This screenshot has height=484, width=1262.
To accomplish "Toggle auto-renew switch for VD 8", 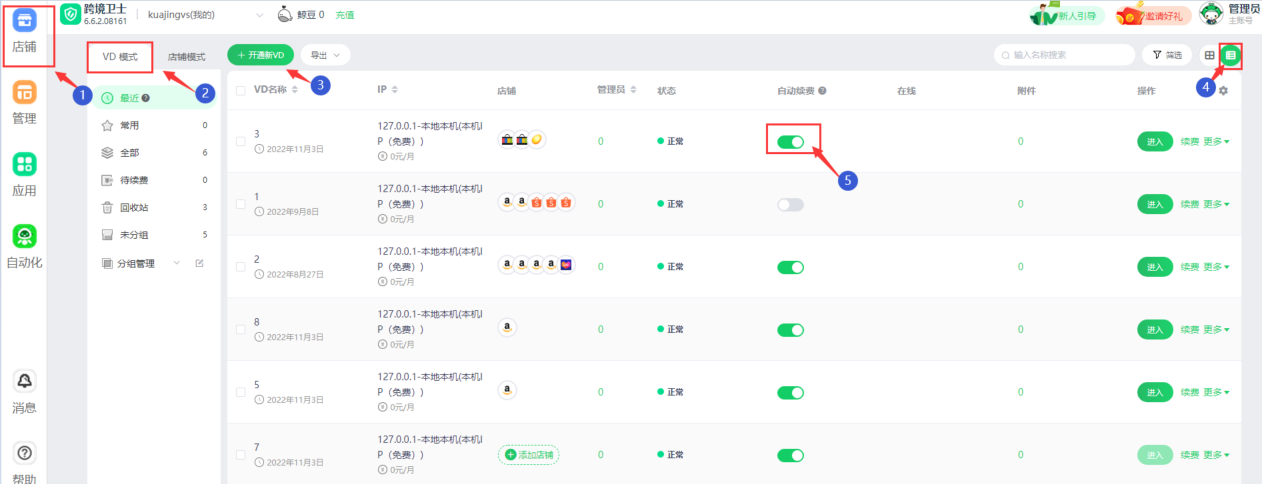I will [x=791, y=329].
